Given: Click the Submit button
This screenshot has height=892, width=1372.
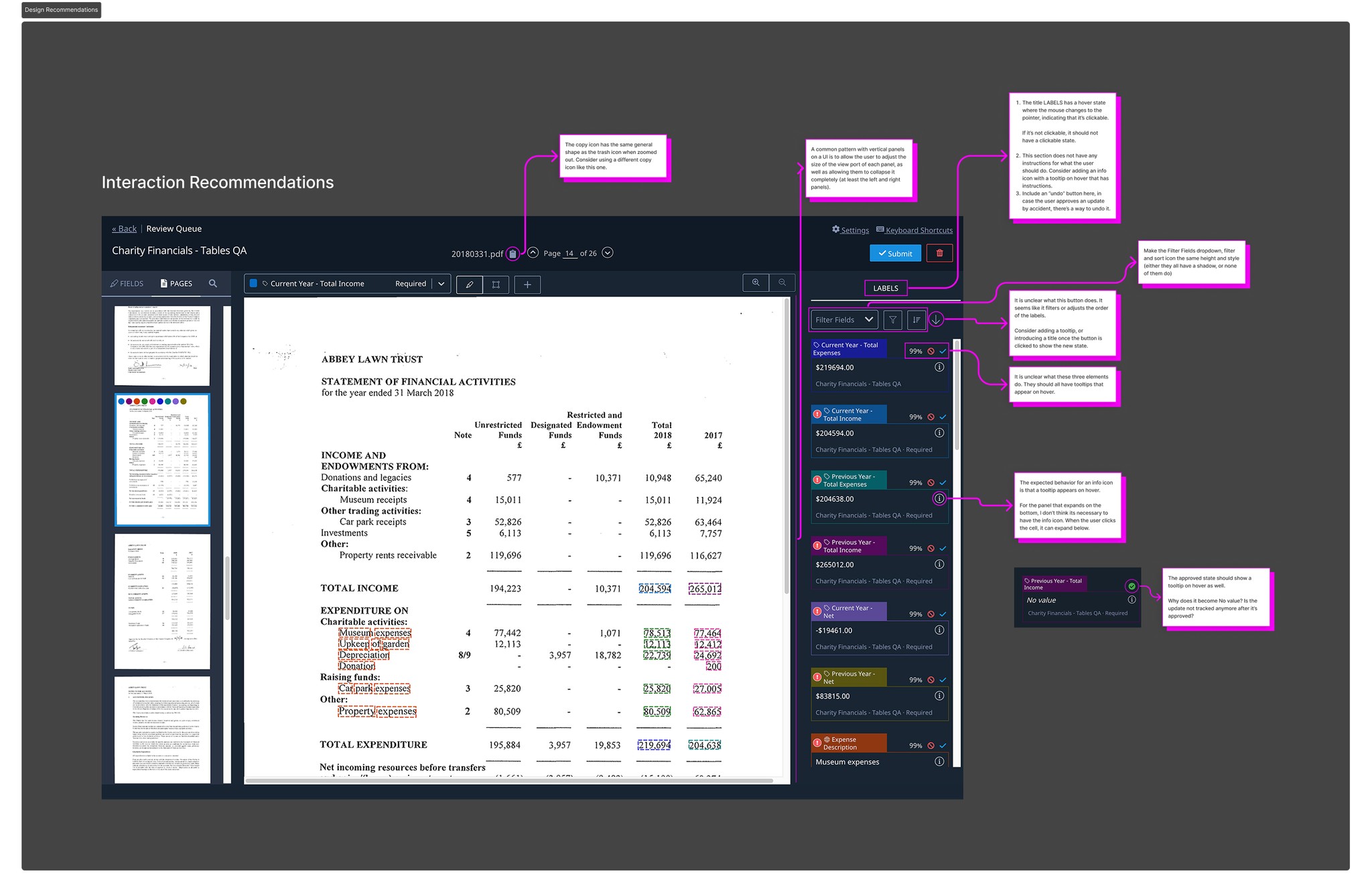Looking at the screenshot, I should tap(895, 253).
